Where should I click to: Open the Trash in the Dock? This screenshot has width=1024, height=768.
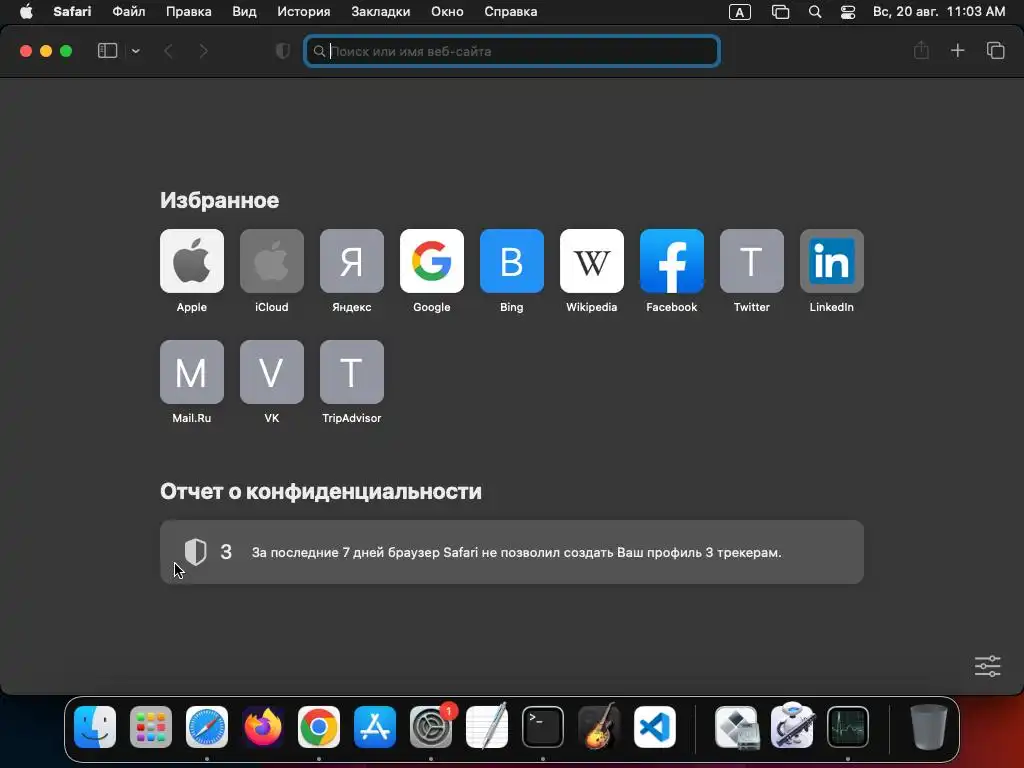(x=929, y=726)
